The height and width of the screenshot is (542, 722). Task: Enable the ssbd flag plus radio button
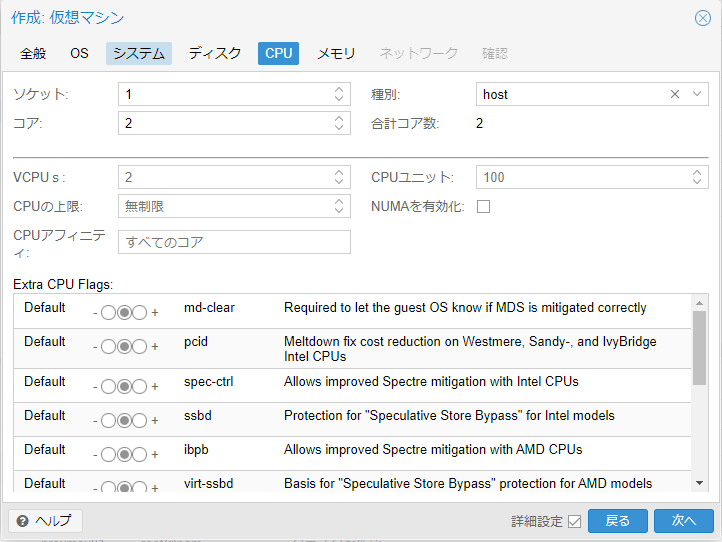tap(140, 421)
